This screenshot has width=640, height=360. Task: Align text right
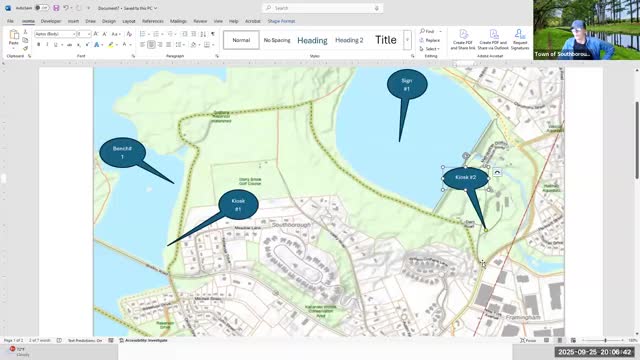(x=160, y=44)
